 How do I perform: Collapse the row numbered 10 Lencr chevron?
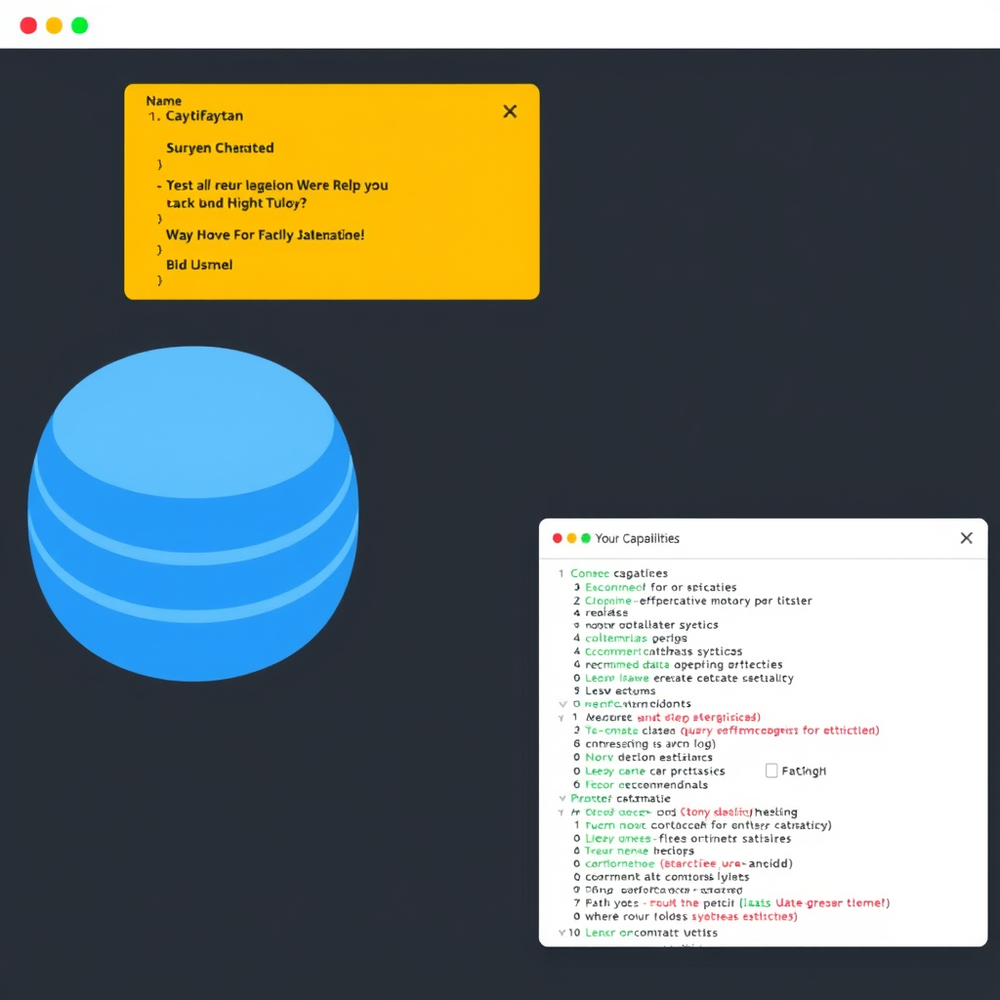pos(561,933)
